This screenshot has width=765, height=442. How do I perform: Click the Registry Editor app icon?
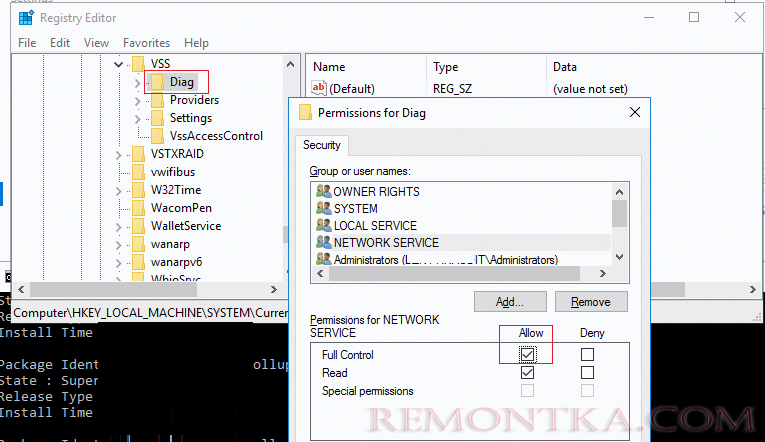click(x=26, y=18)
